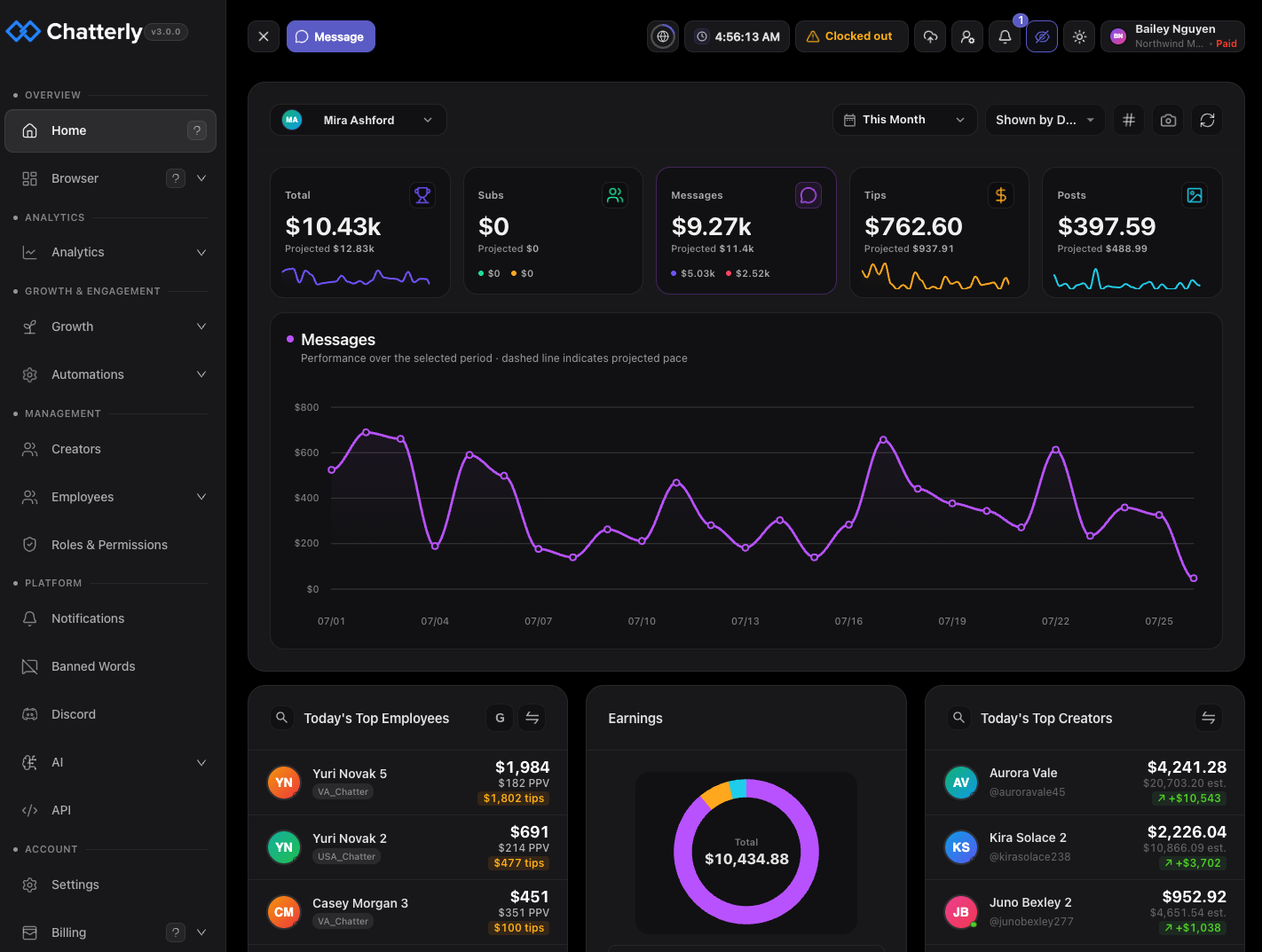Expand the Employees sidebar chevron
Viewport: 1262px width, 952px height.
tap(201, 497)
